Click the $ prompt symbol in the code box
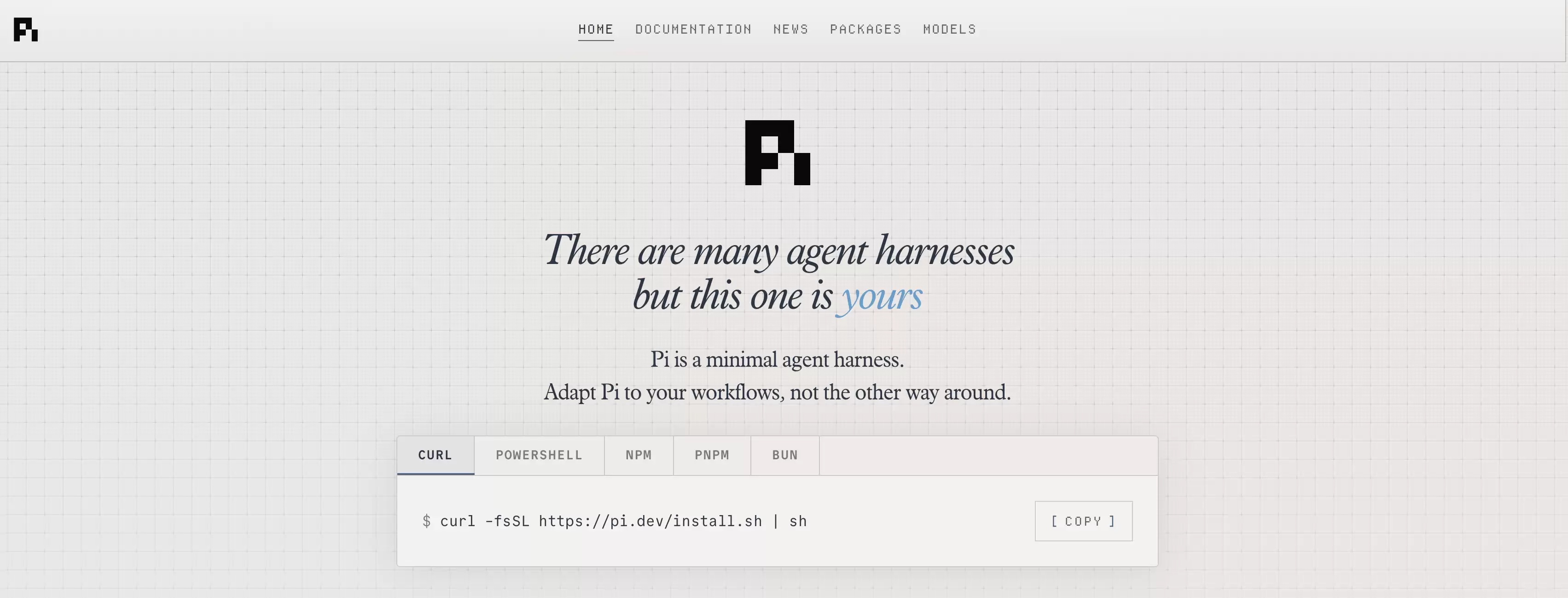The height and width of the screenshot is (598, 1568). (x=427, y=521)
